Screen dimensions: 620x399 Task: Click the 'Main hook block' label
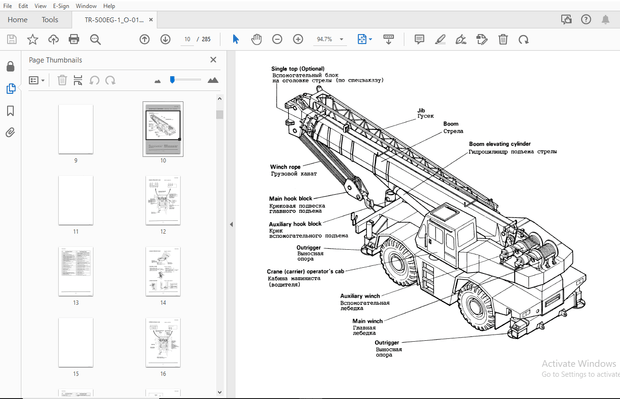click(x=291, y=199)
